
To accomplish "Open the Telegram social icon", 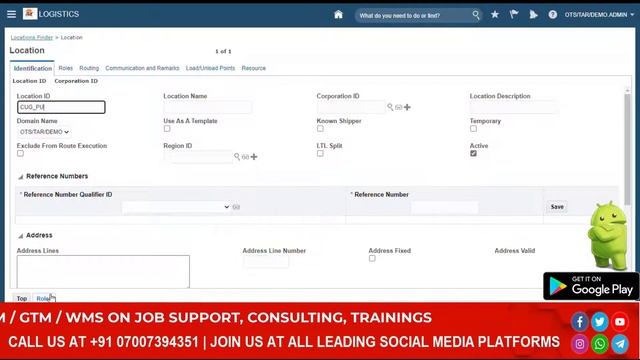I will pyautogui.click(x=620, y=344).
